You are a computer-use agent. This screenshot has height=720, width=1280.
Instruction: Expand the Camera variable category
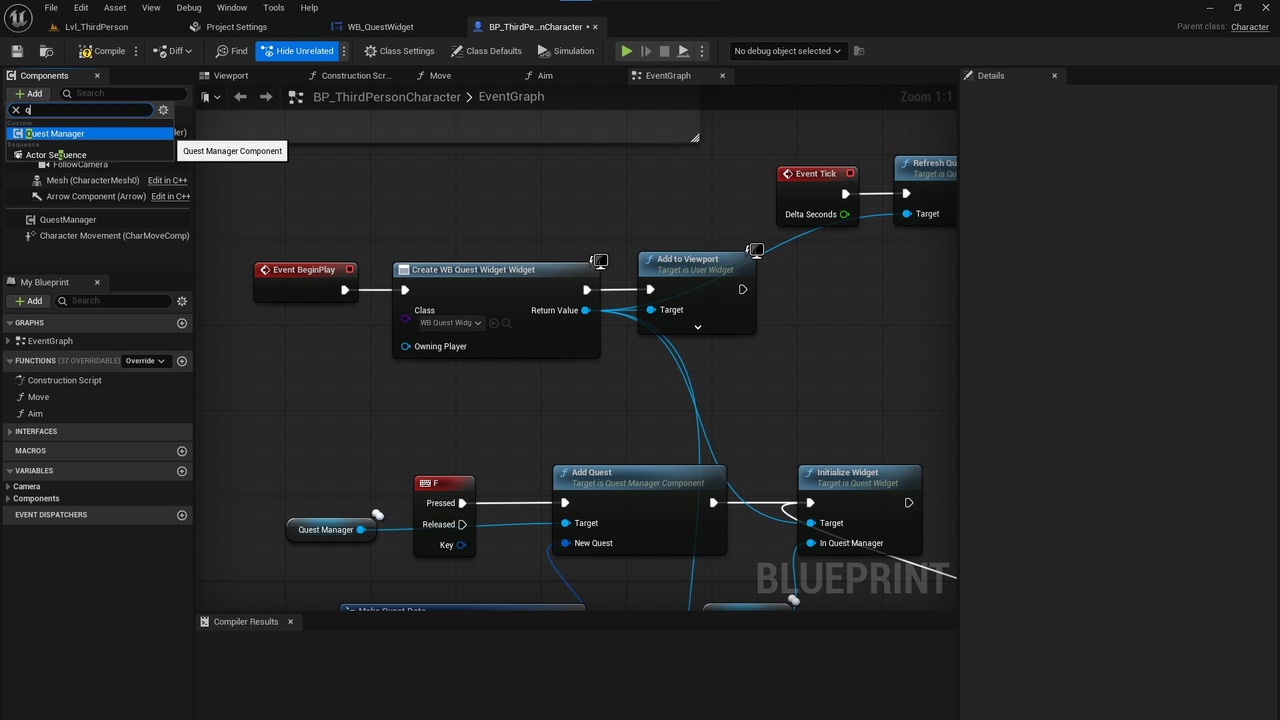pos(9,487)
